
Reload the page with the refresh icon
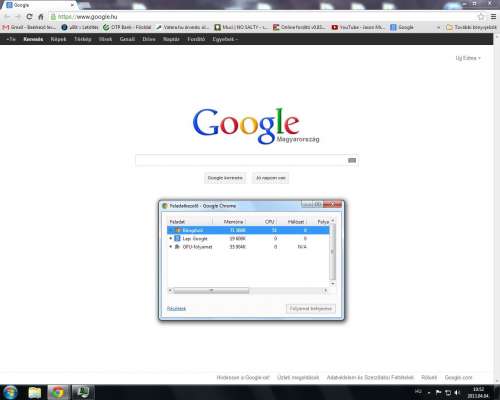pyautogui.click(x=29, y=17)
